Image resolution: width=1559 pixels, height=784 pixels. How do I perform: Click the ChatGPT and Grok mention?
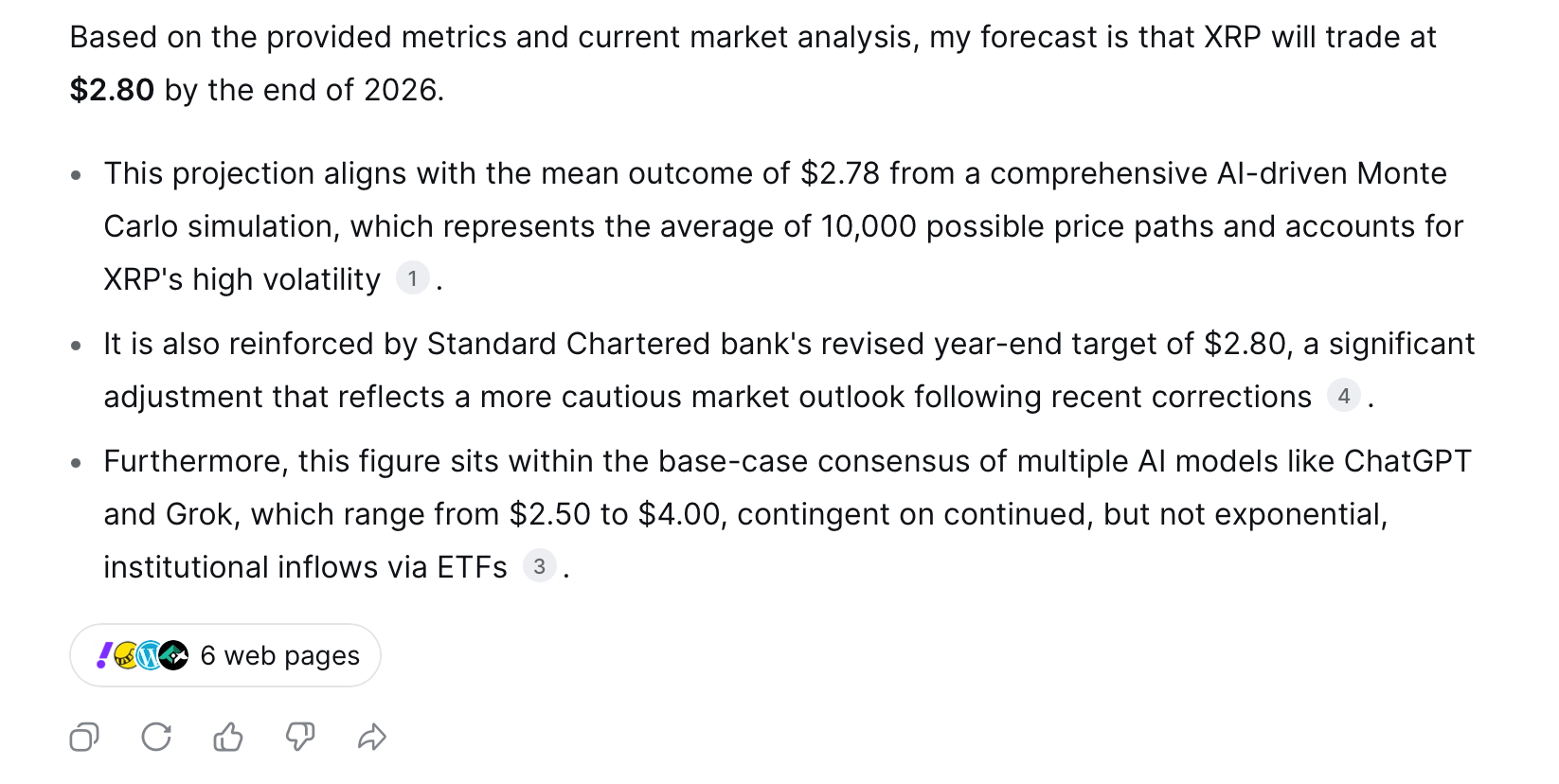pos(1408,461)
